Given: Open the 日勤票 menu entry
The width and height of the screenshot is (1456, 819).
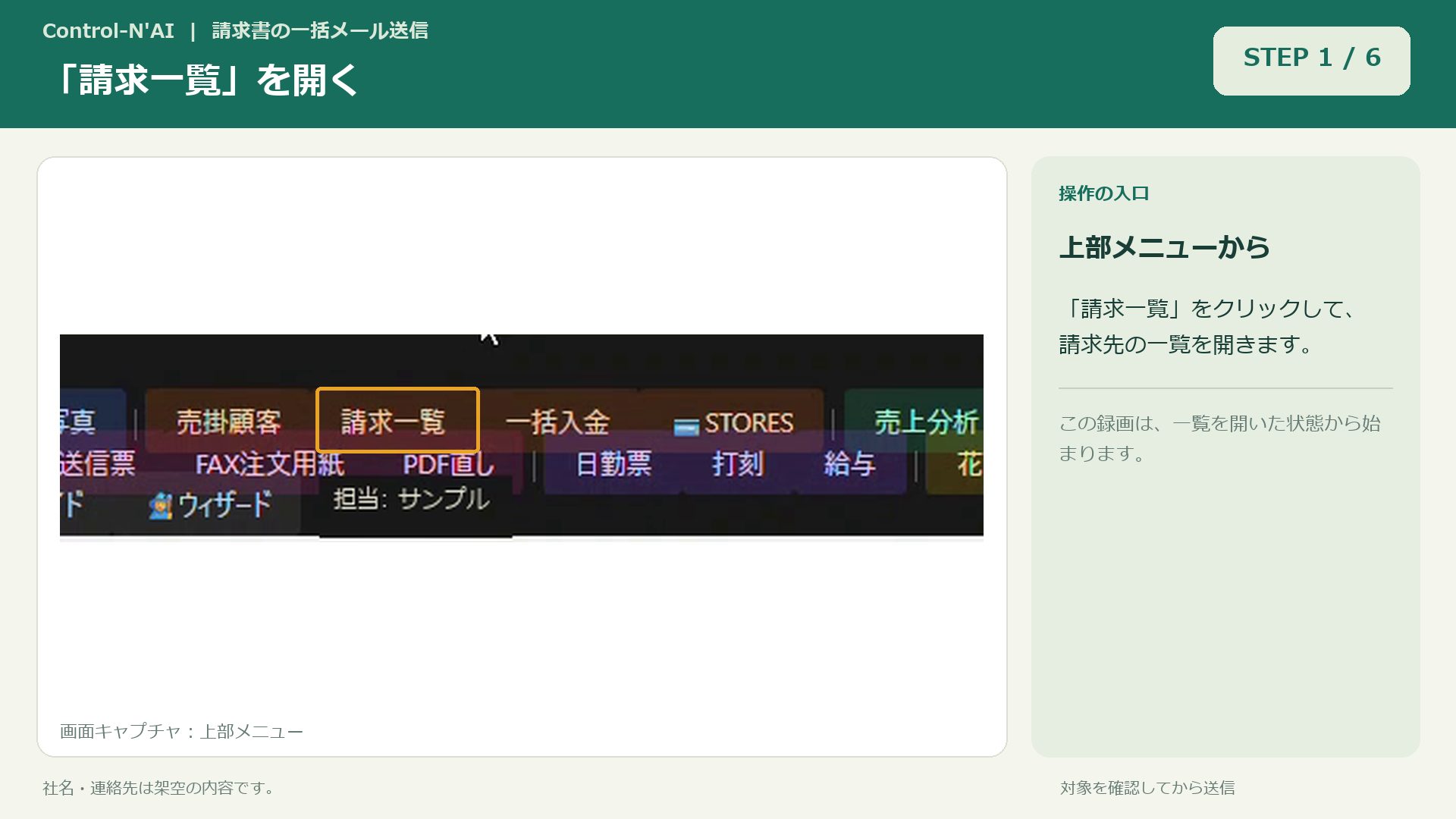Looking at the screenshot, I should click(x=614, y=463).
